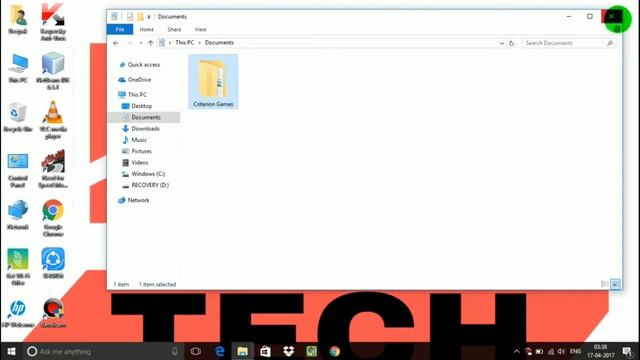The width and height of the screenshot is (640, 360).
Task: Click the search magnifier icon
Action: [610, 43]
